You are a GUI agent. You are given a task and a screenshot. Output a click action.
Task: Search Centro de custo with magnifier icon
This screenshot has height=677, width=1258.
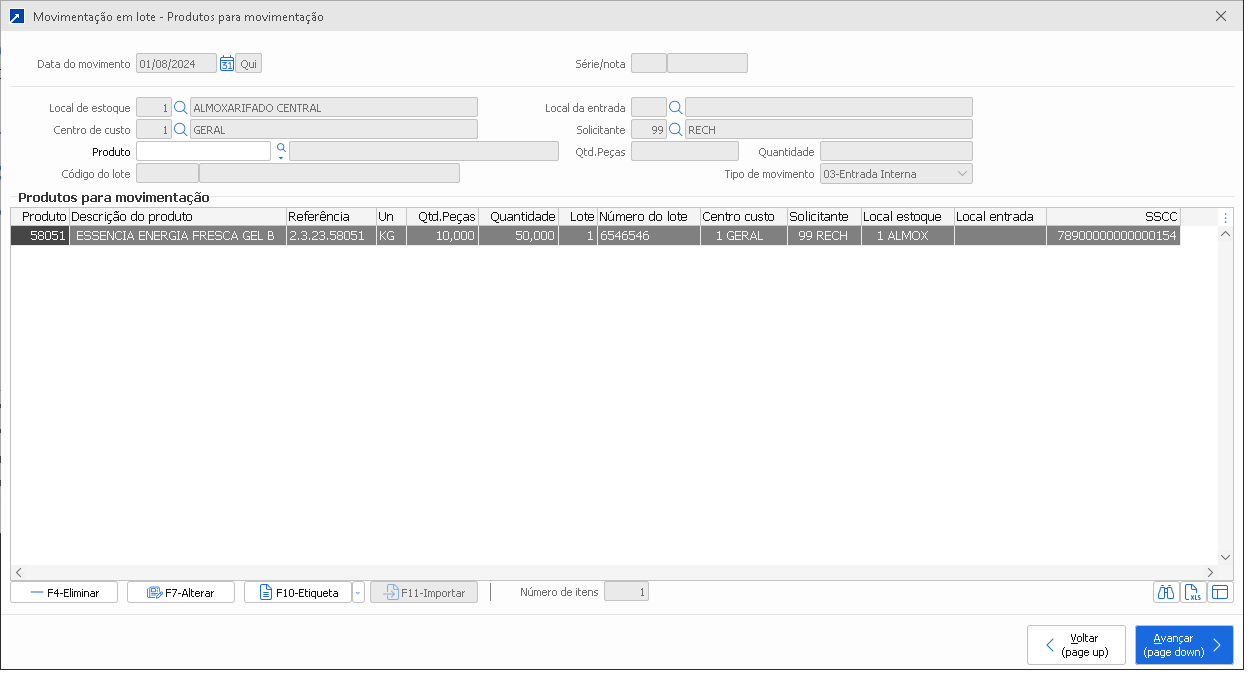(x=181, y=130)
